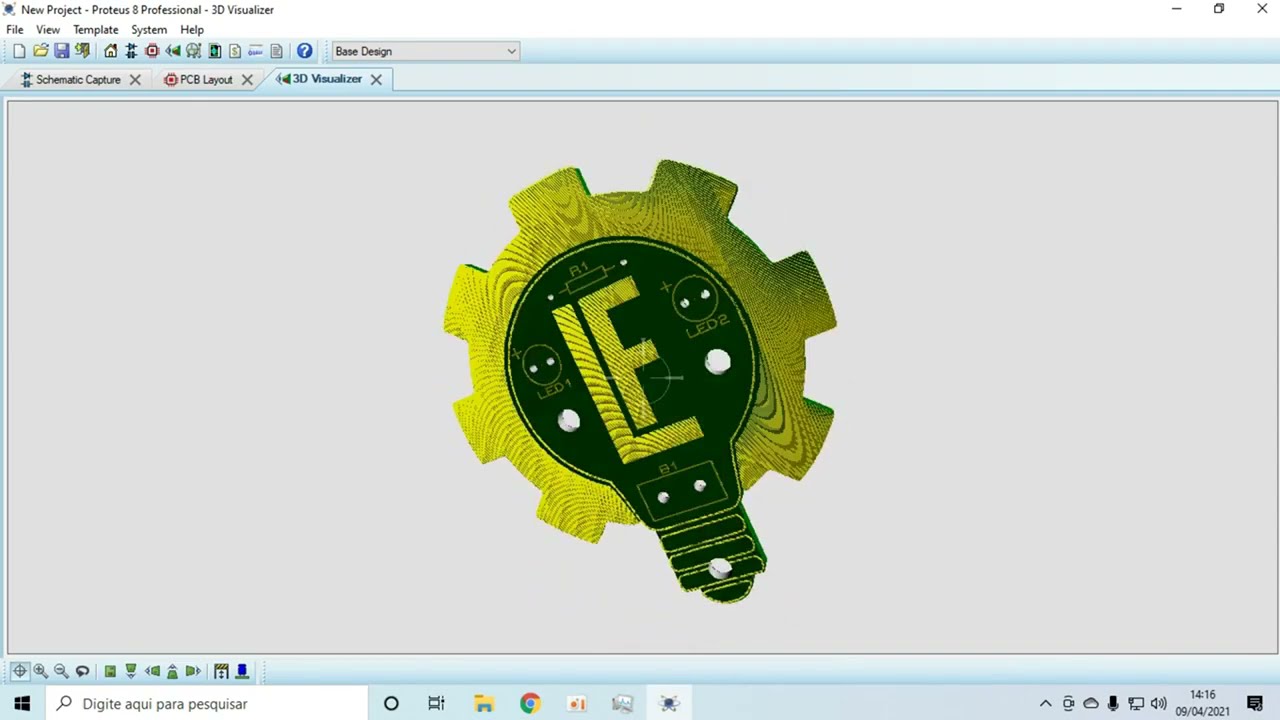
Task: Switch to the PCB Layout tab
Action: 206,79
